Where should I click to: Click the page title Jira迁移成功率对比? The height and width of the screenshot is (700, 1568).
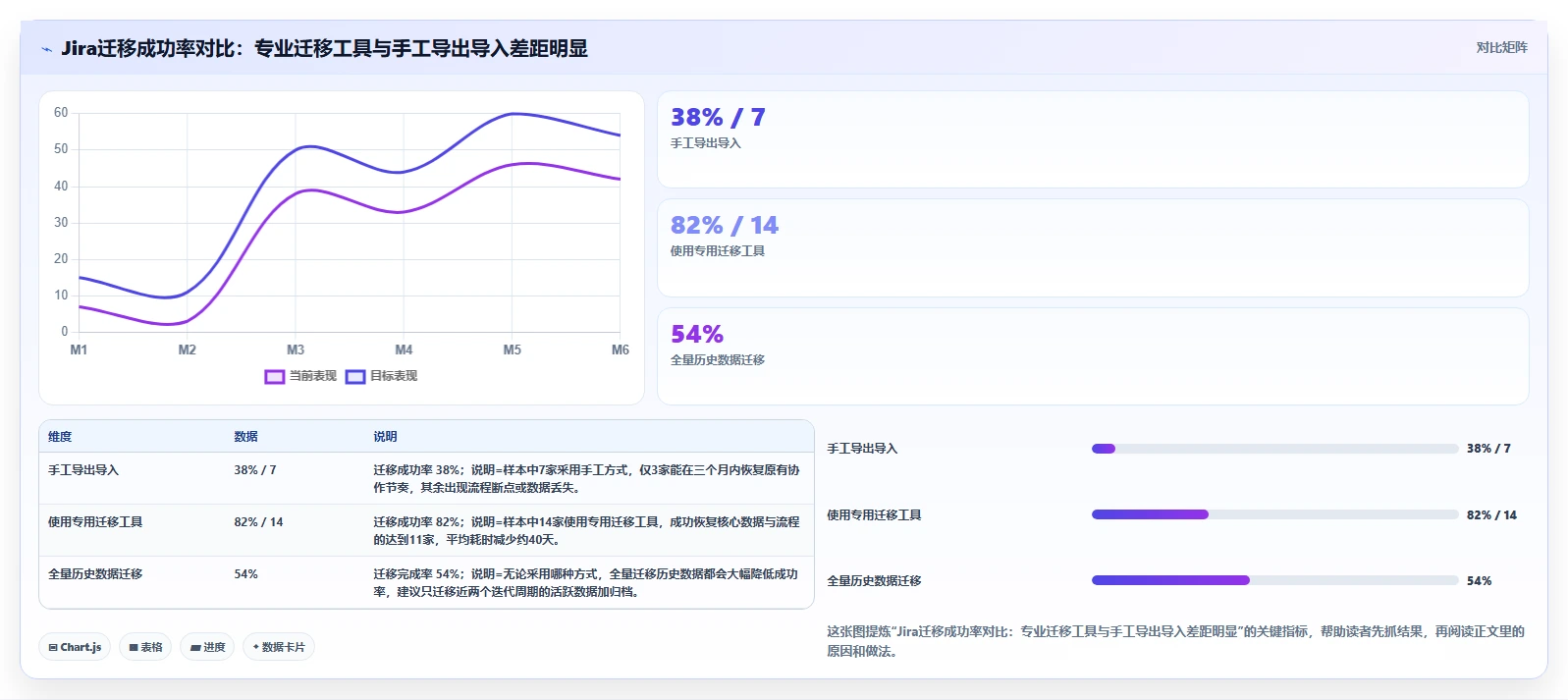coord(324,48)
